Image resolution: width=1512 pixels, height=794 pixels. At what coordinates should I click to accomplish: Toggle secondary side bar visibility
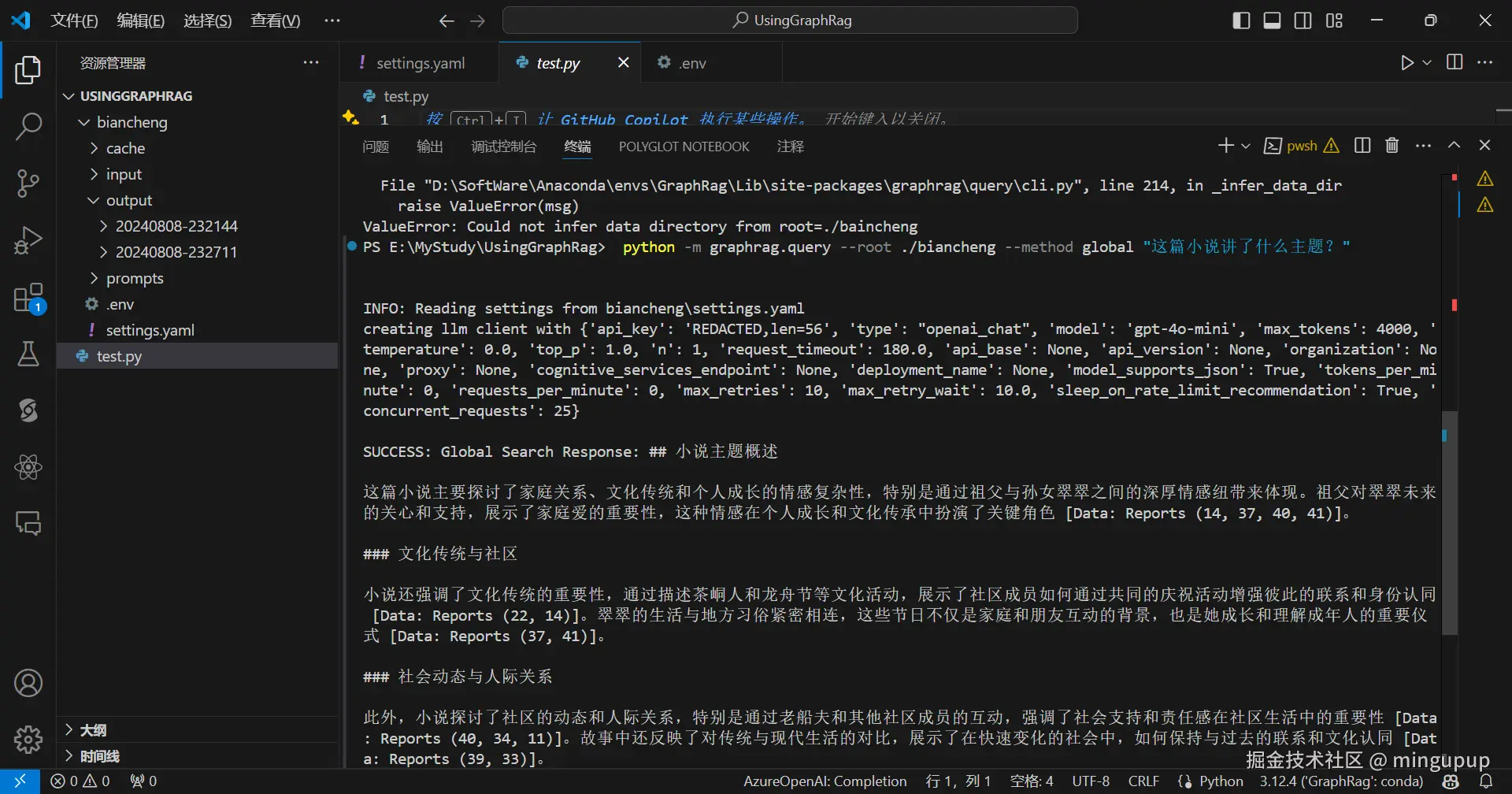pyautogui.click(x=1303, y=21)
